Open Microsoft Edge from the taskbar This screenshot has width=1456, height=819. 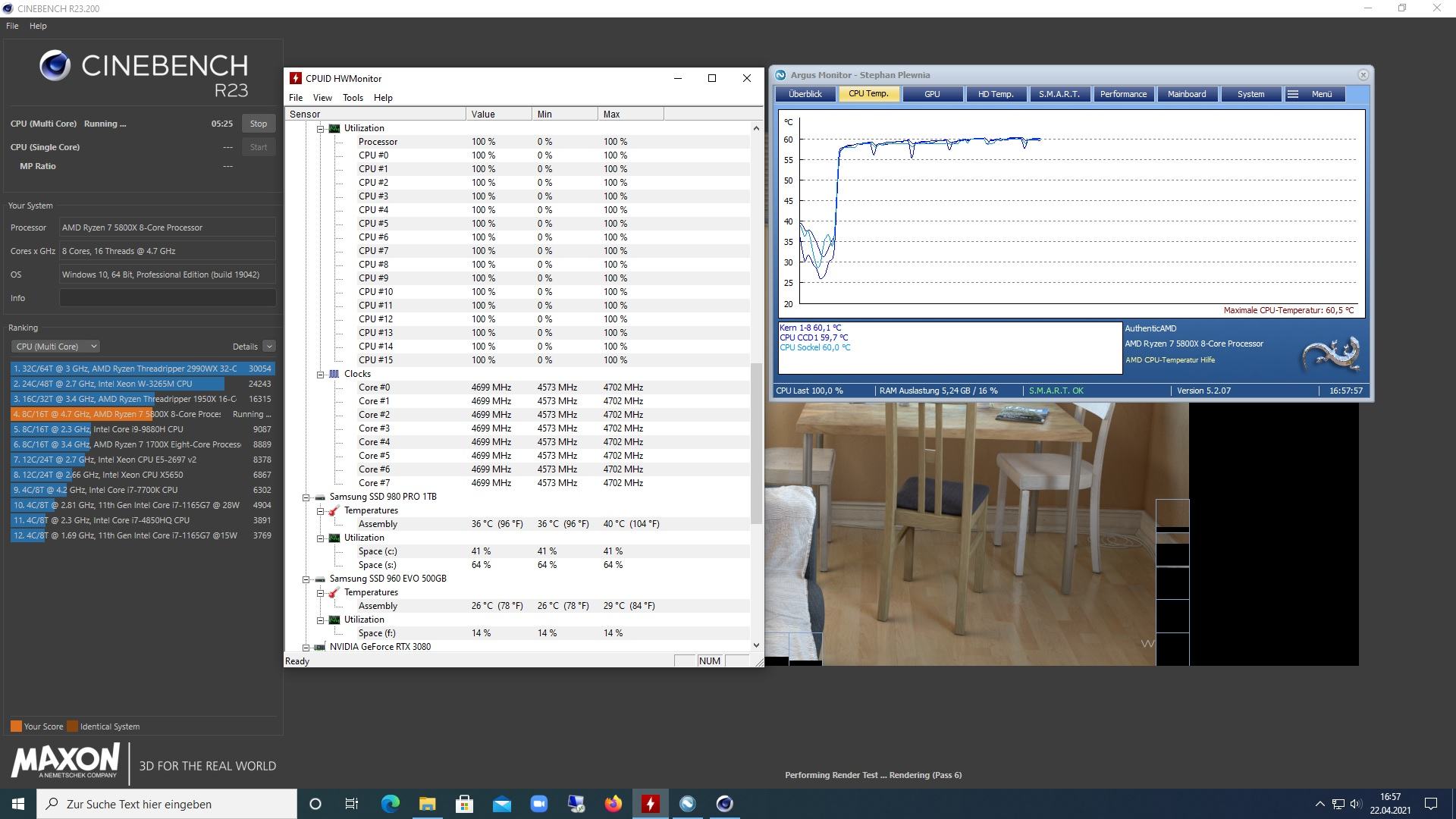[x=390, y=804]
